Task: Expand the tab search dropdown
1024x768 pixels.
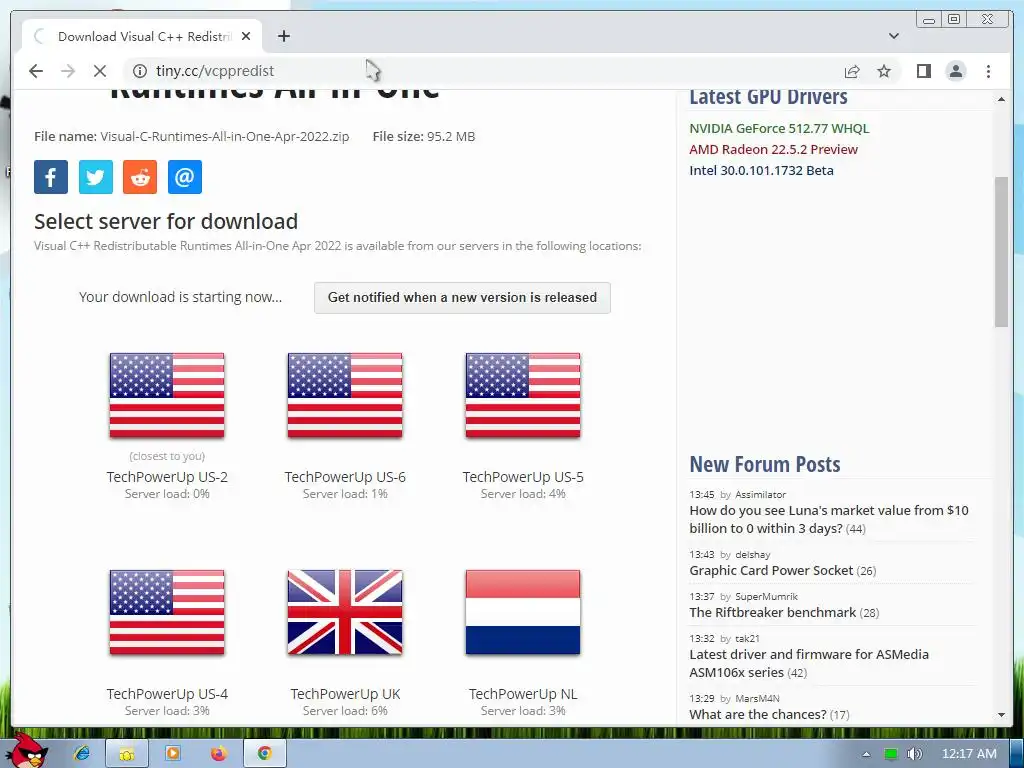Action: tap(893, 36)
